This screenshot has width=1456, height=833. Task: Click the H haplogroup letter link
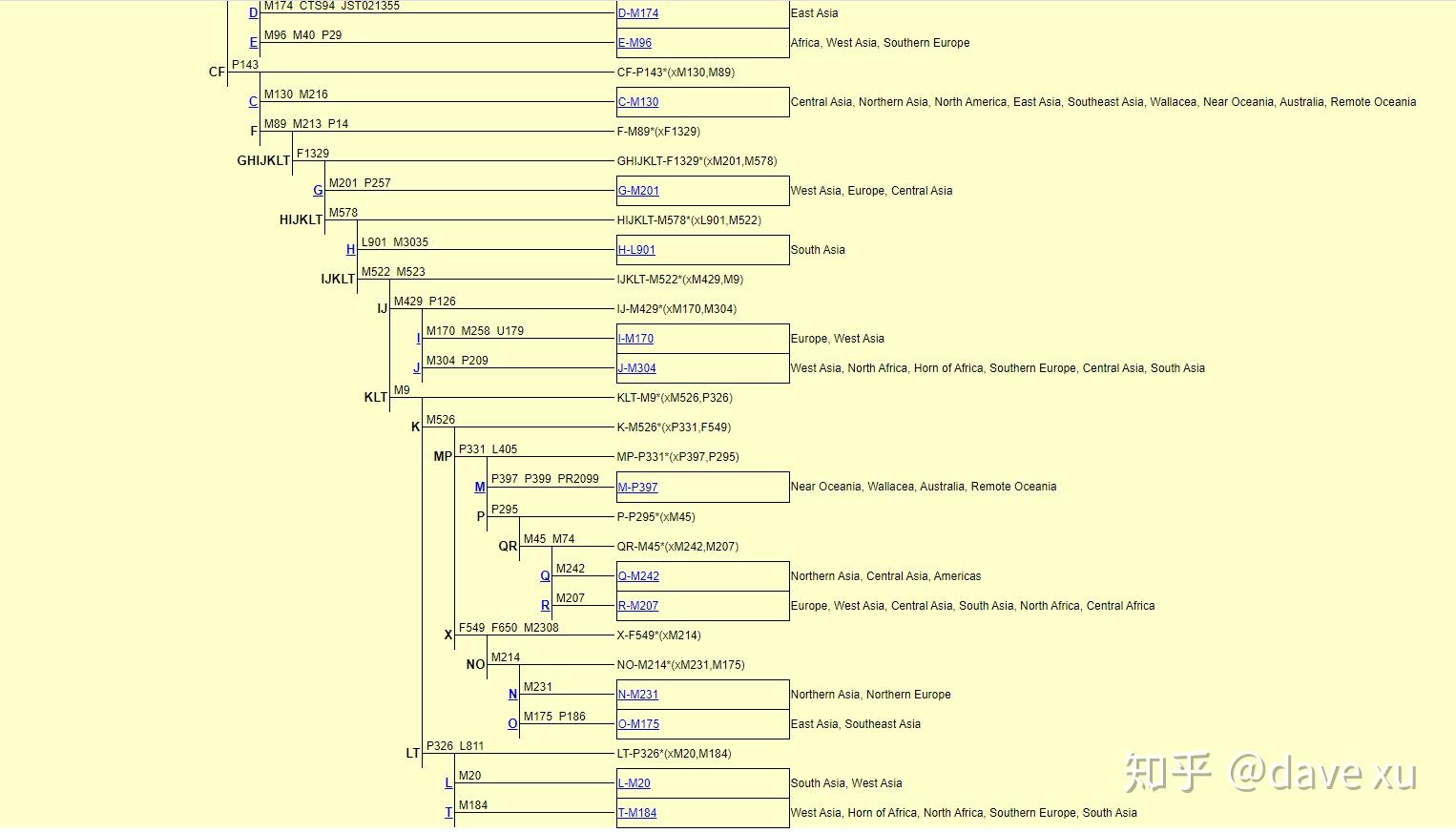pos(350,249)
